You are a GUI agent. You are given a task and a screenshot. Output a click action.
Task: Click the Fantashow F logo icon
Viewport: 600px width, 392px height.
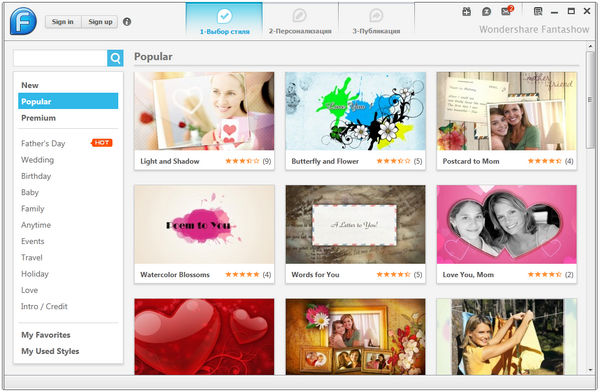[23, 21]
